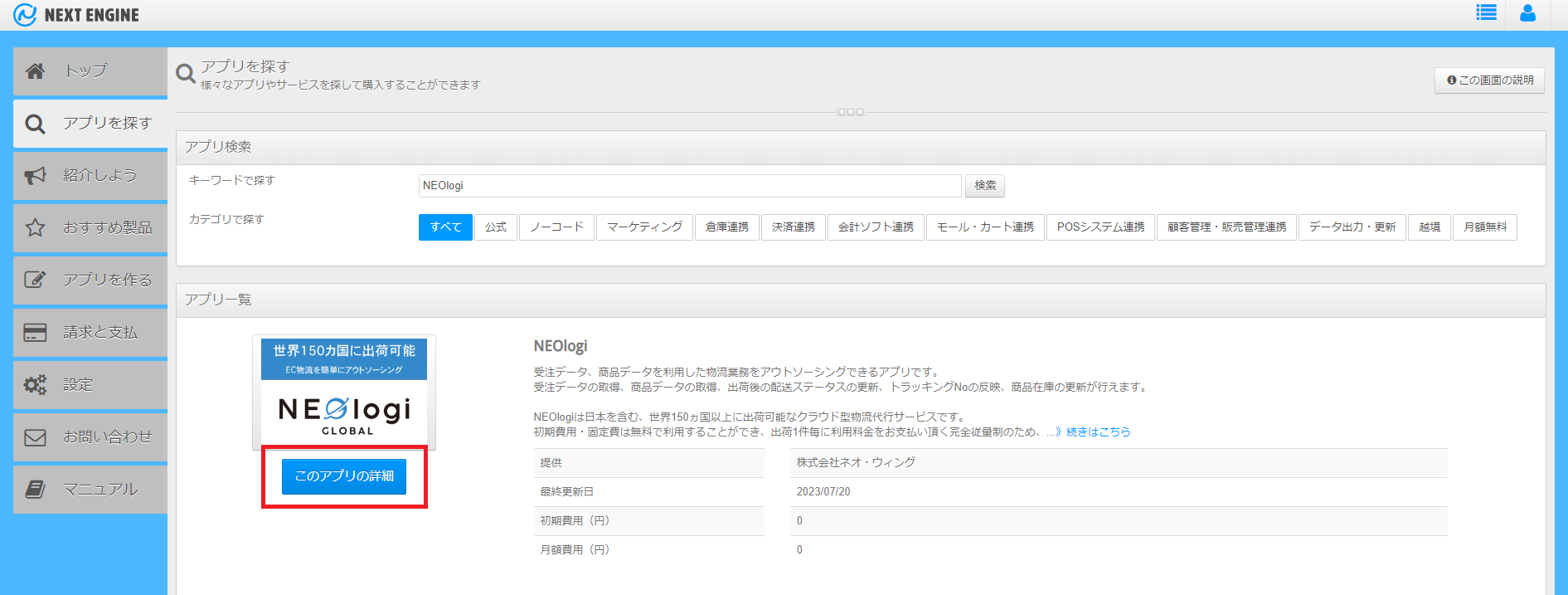Click the magnifier icon beside アプリを探す in sidebar

pos(35,124)
